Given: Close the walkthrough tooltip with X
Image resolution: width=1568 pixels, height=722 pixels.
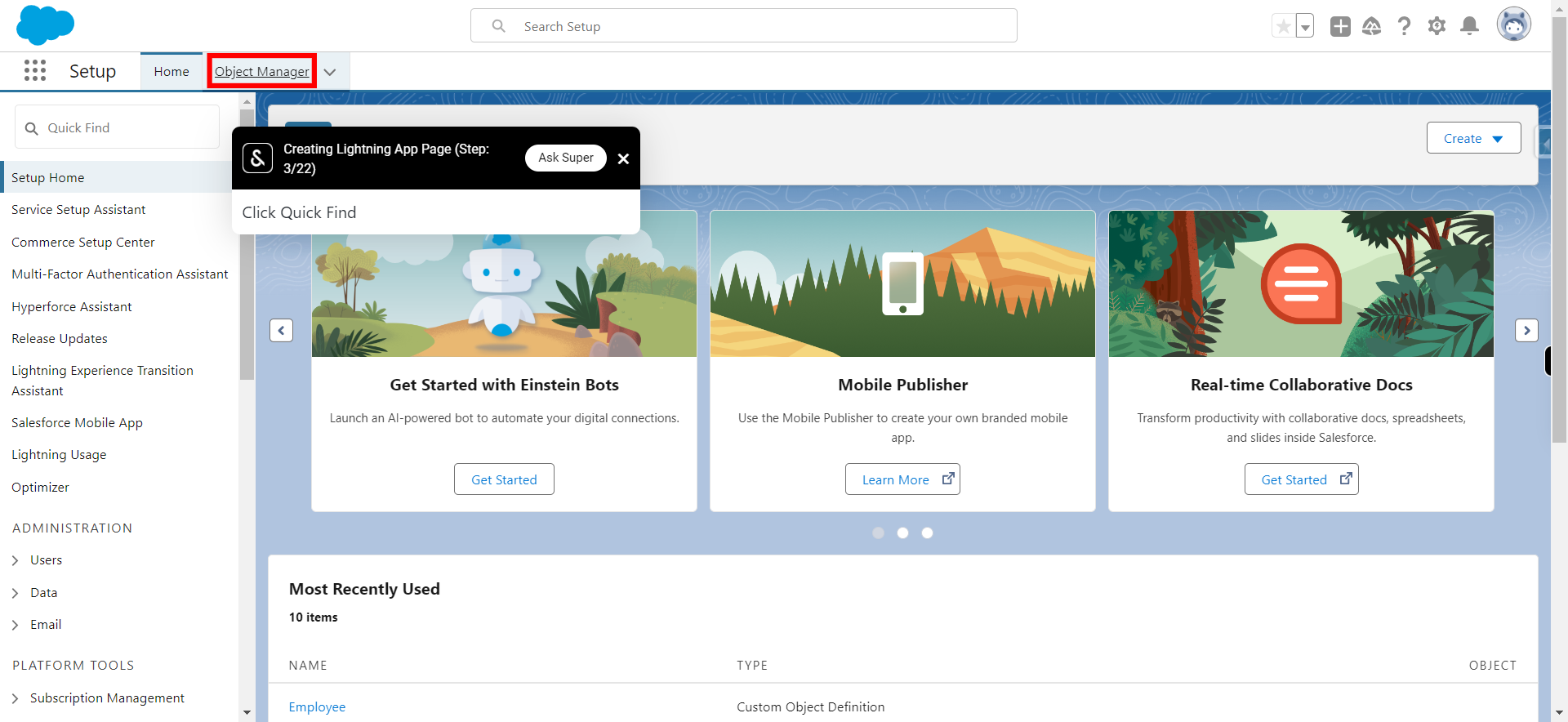Looking at the screenshot, I should click(623, 158).
